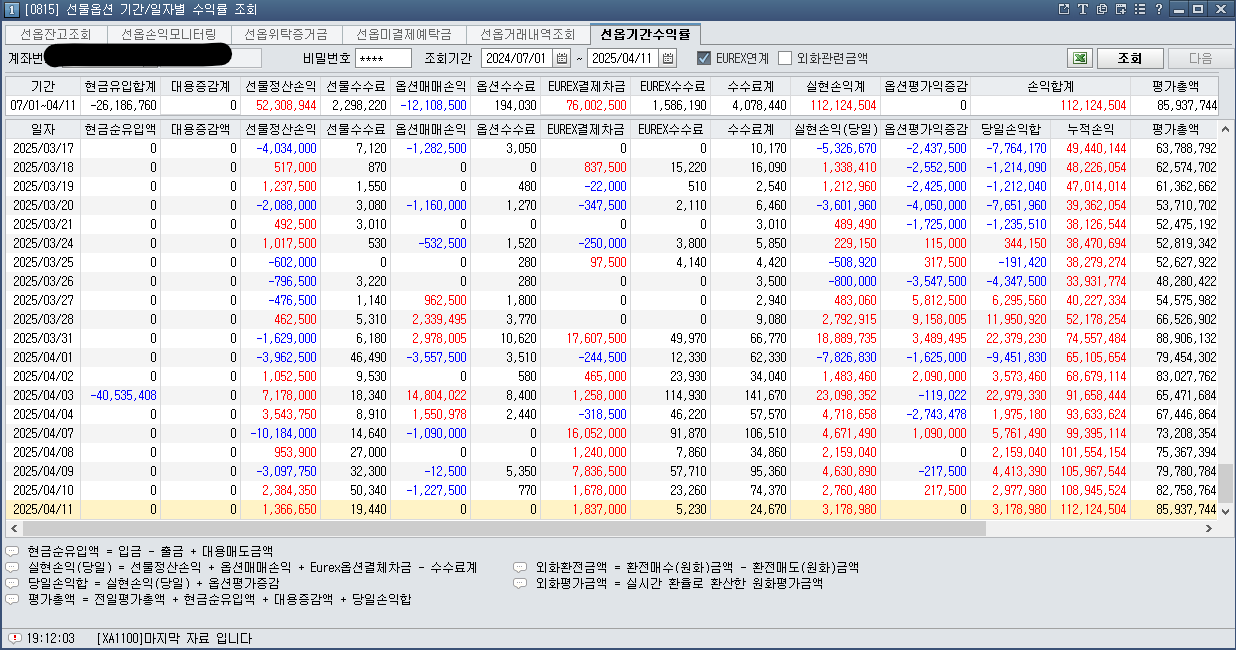Click the pop-out window icon in title bar

coord(1065,9)
